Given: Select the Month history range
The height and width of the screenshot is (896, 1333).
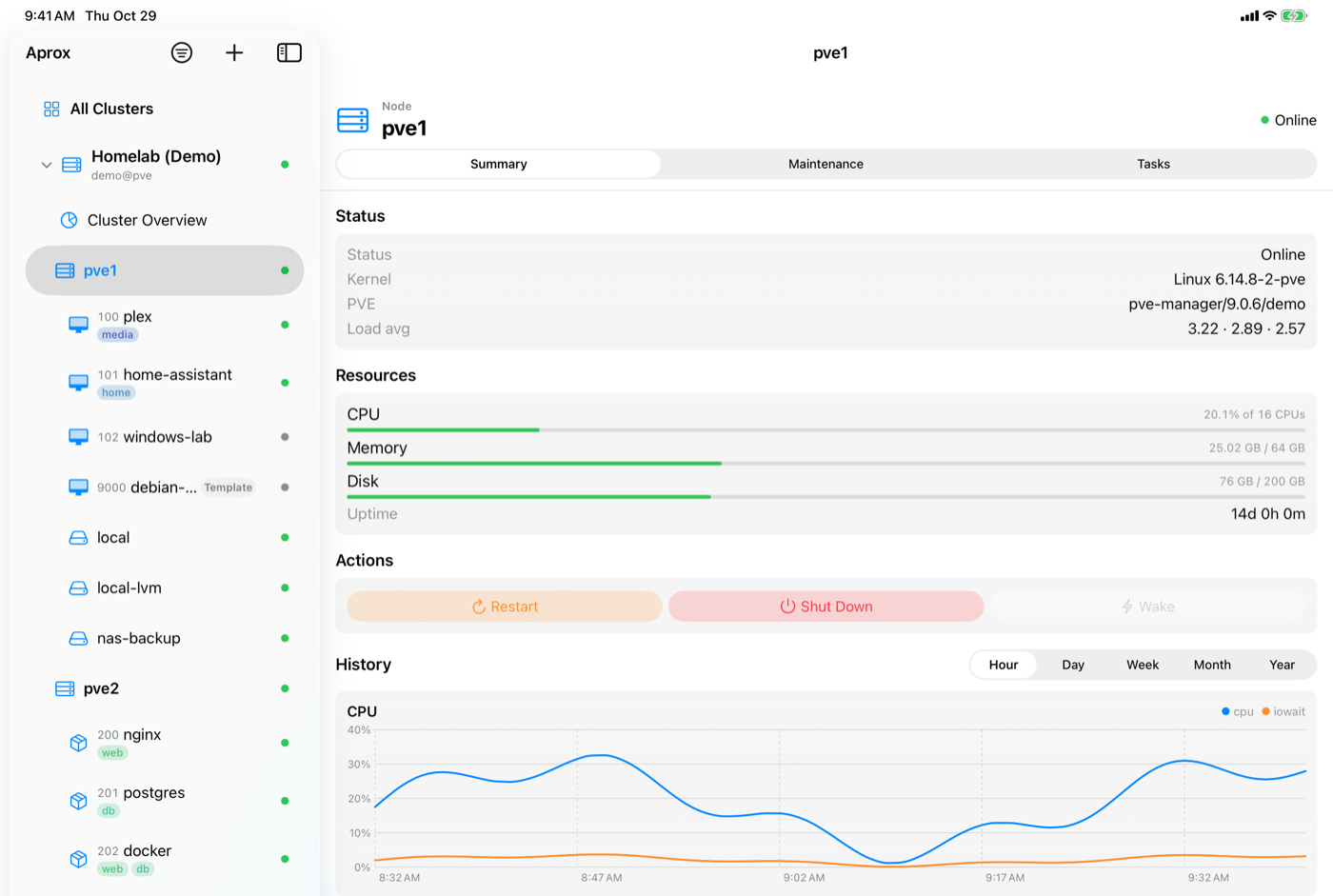Looking at the screenshot, I should (x=1212, y=665).
